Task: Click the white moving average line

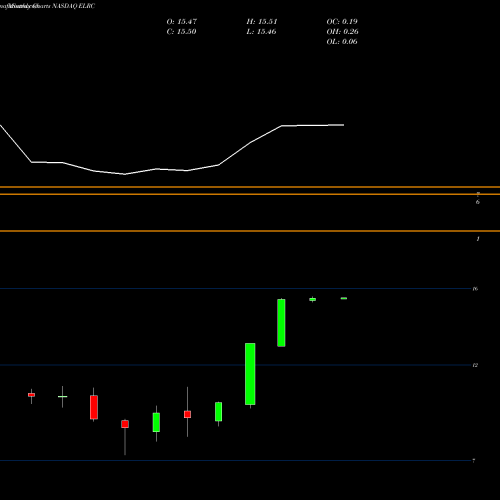Action: click(x=172, y=149)
